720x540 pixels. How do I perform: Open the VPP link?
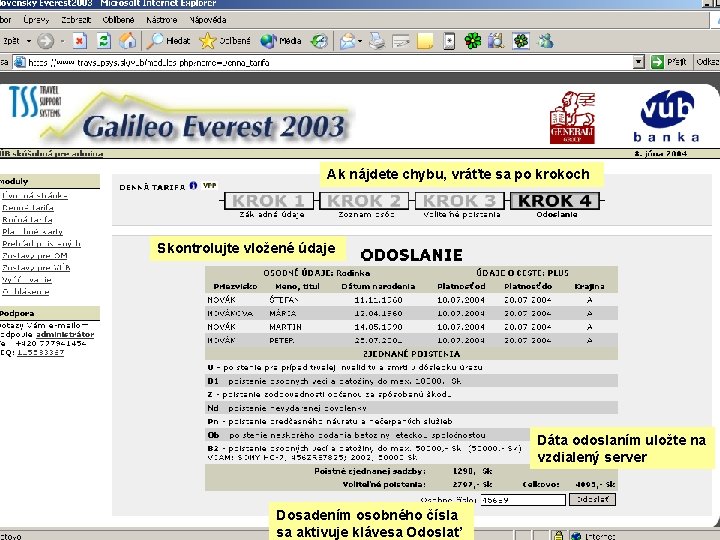(x=210, y=186)
